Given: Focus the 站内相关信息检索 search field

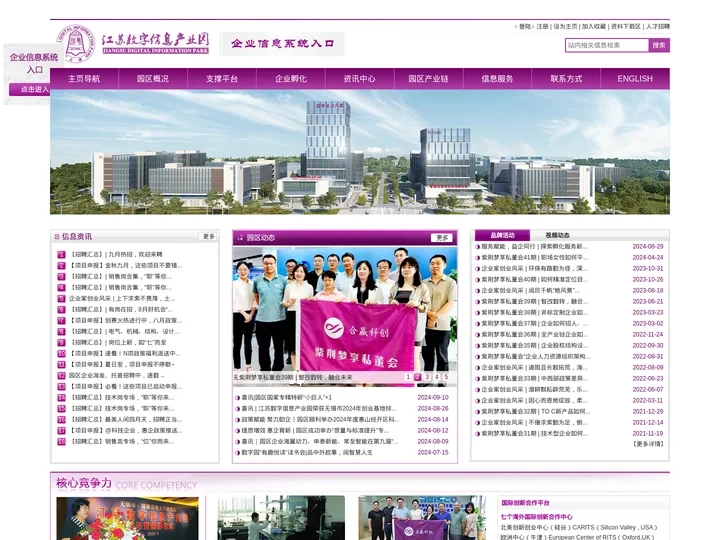Looking at the screenshot, I should click(x=607, y=45).
